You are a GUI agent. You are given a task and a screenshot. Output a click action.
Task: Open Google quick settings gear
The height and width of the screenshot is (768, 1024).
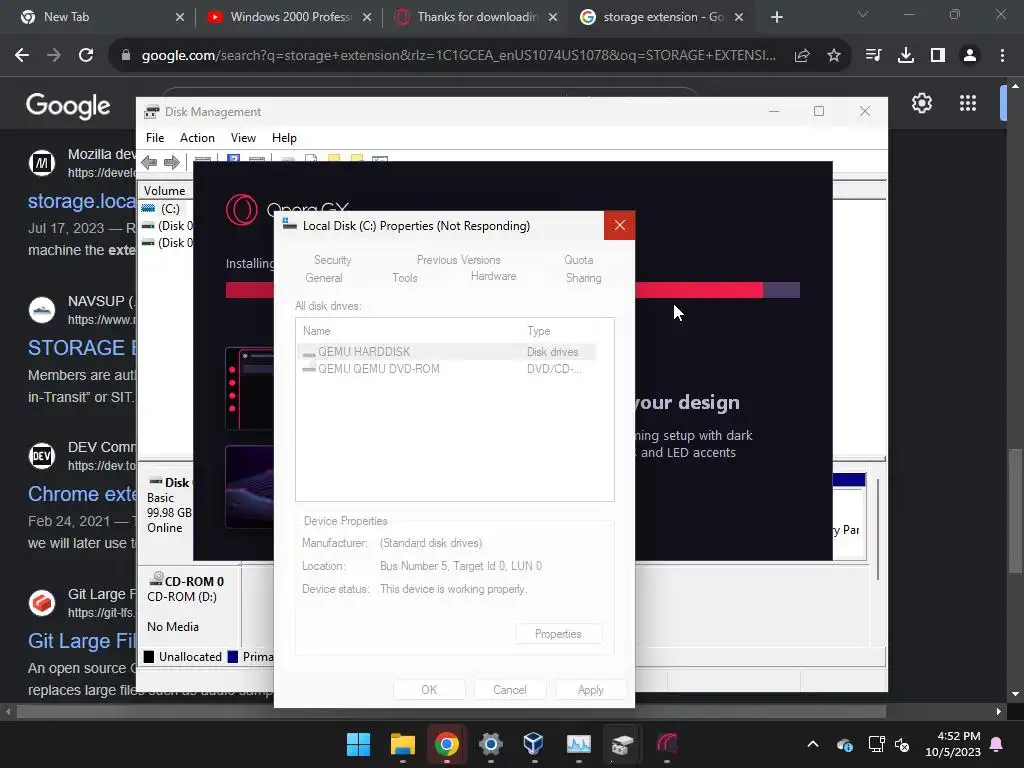pos(921,103)
